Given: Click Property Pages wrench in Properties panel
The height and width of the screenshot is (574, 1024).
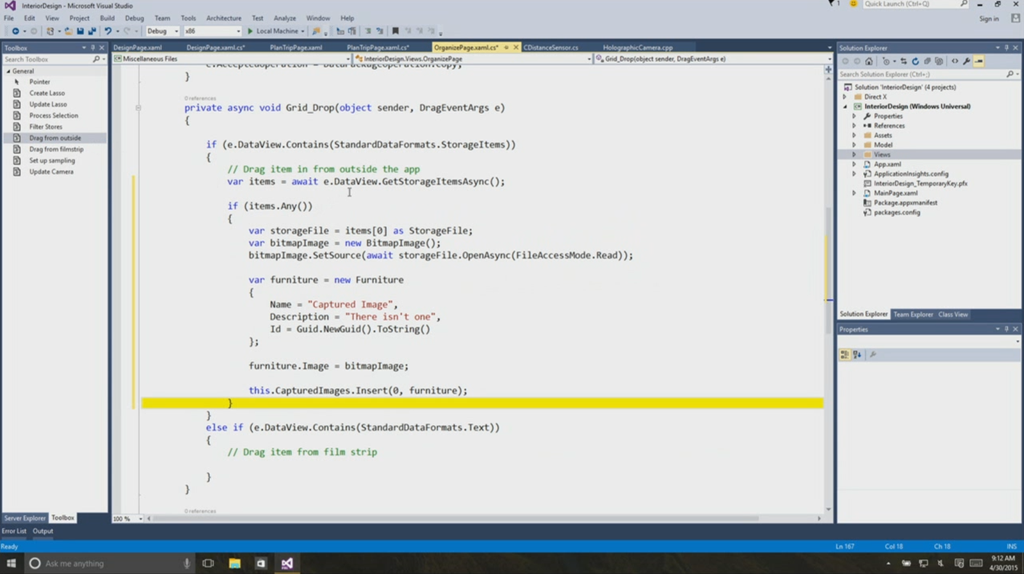Looking at the screenshot, I should (873, 355).
